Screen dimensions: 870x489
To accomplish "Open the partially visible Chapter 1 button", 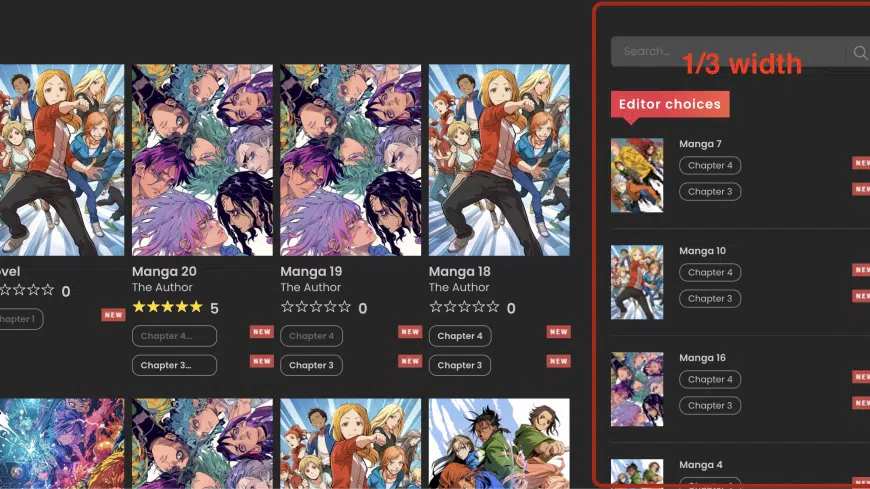I will pos(21,319).
